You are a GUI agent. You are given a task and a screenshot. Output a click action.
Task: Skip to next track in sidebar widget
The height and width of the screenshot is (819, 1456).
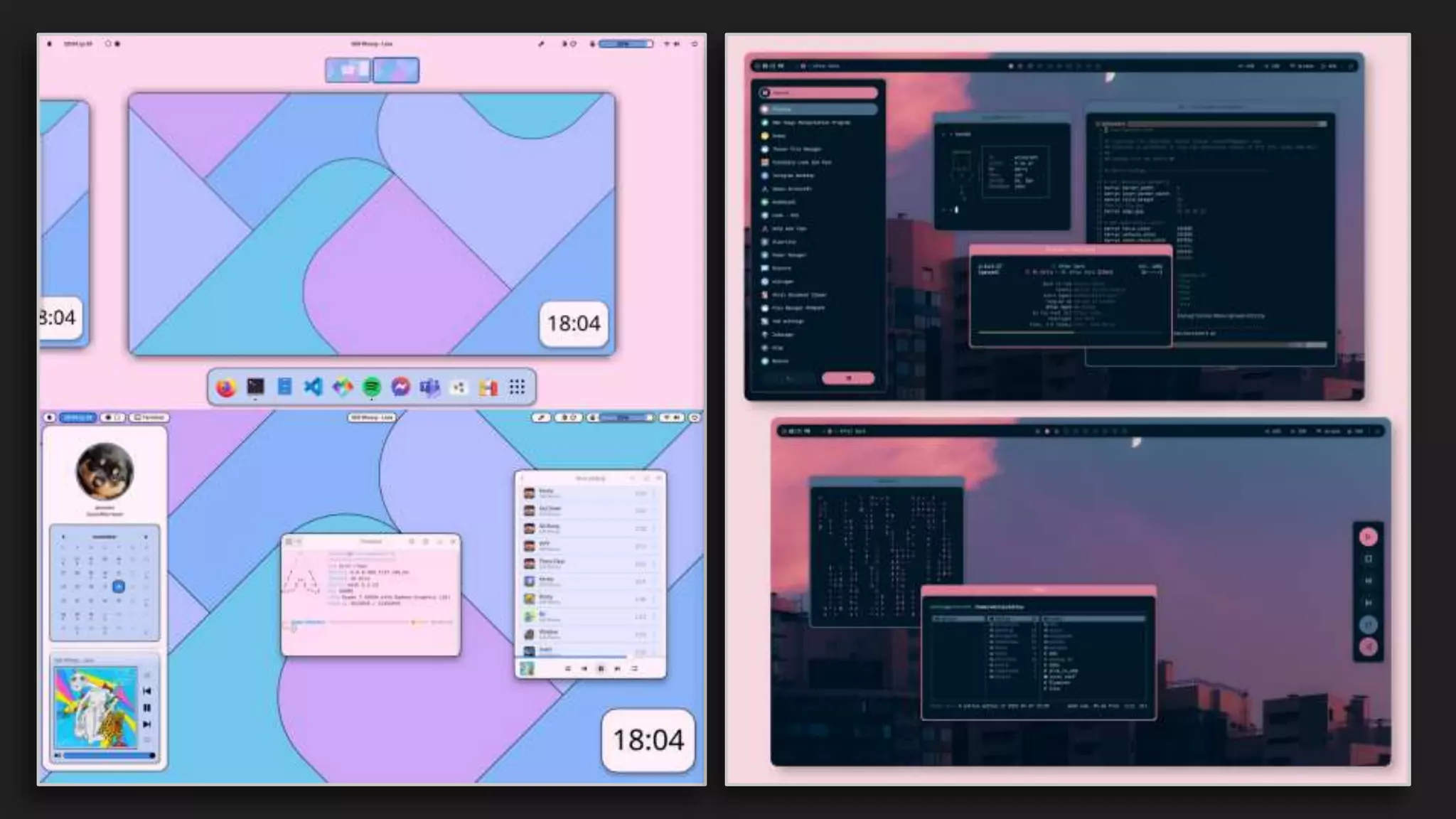pyautogui.click(x=147, y=724)
